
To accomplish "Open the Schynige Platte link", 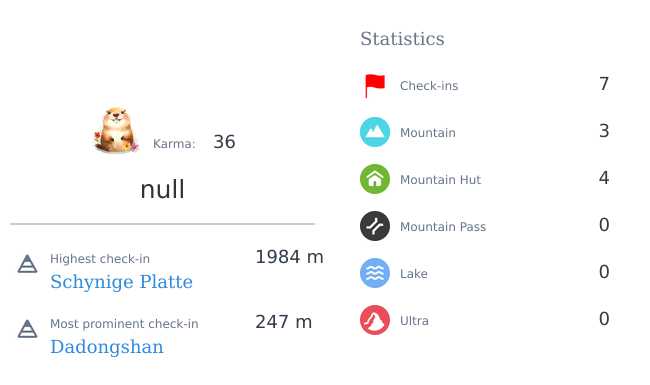I will 121,282.
